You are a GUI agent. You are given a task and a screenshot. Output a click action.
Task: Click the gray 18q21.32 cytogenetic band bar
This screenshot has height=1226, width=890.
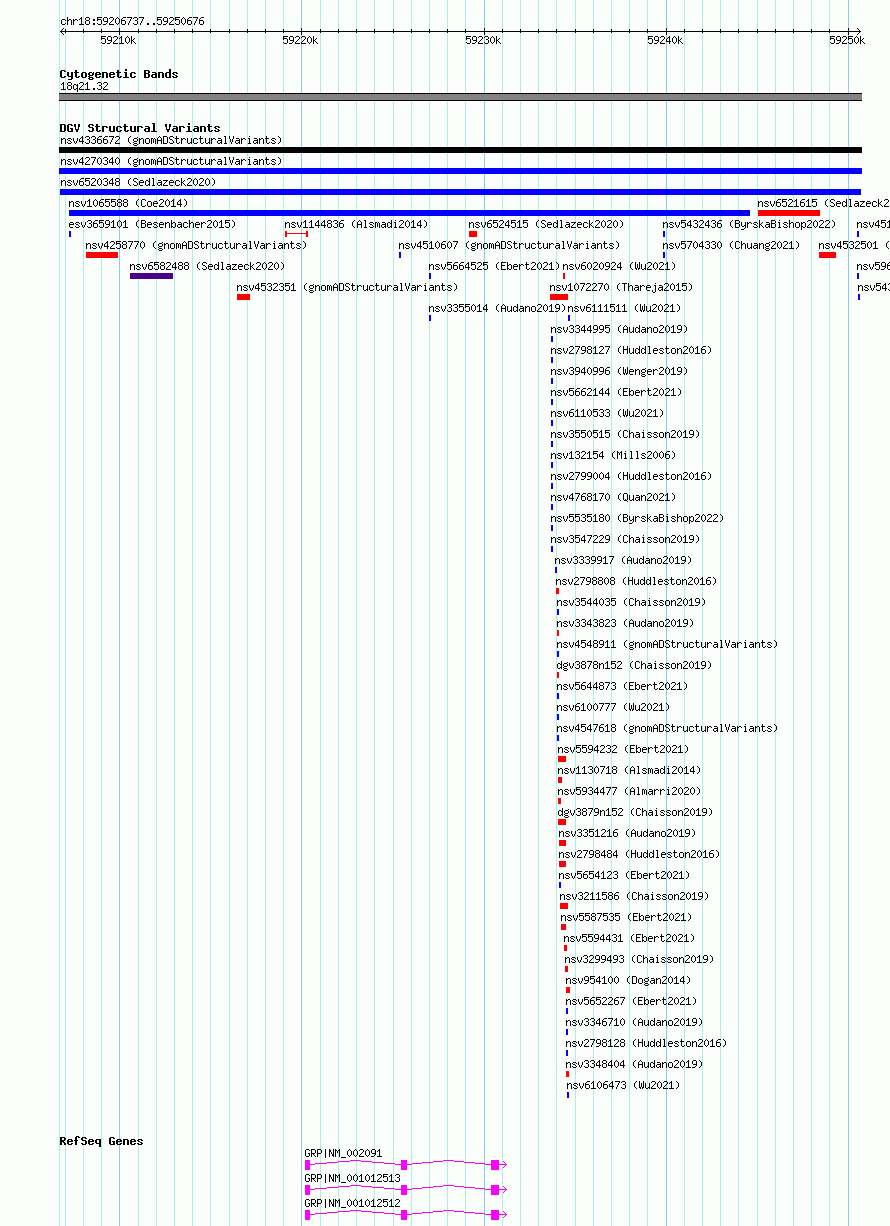click(x=461, y=97)
